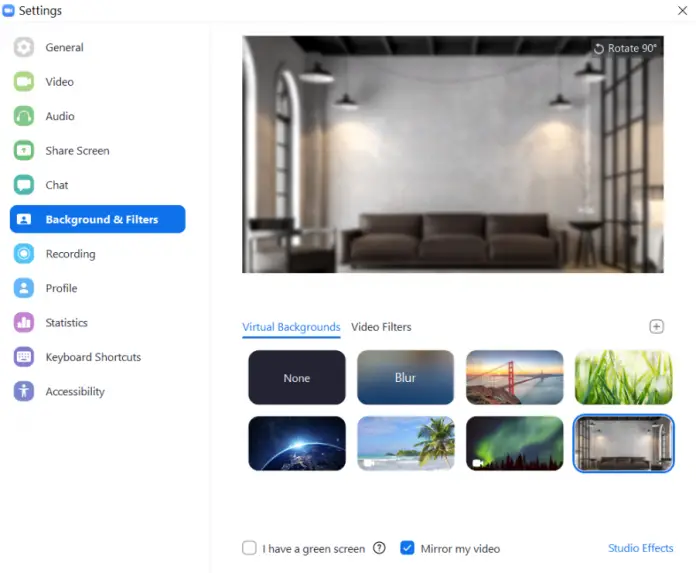
Task: Open the Recording settings label
Action: pyautogui.click(x=71, y=254)
